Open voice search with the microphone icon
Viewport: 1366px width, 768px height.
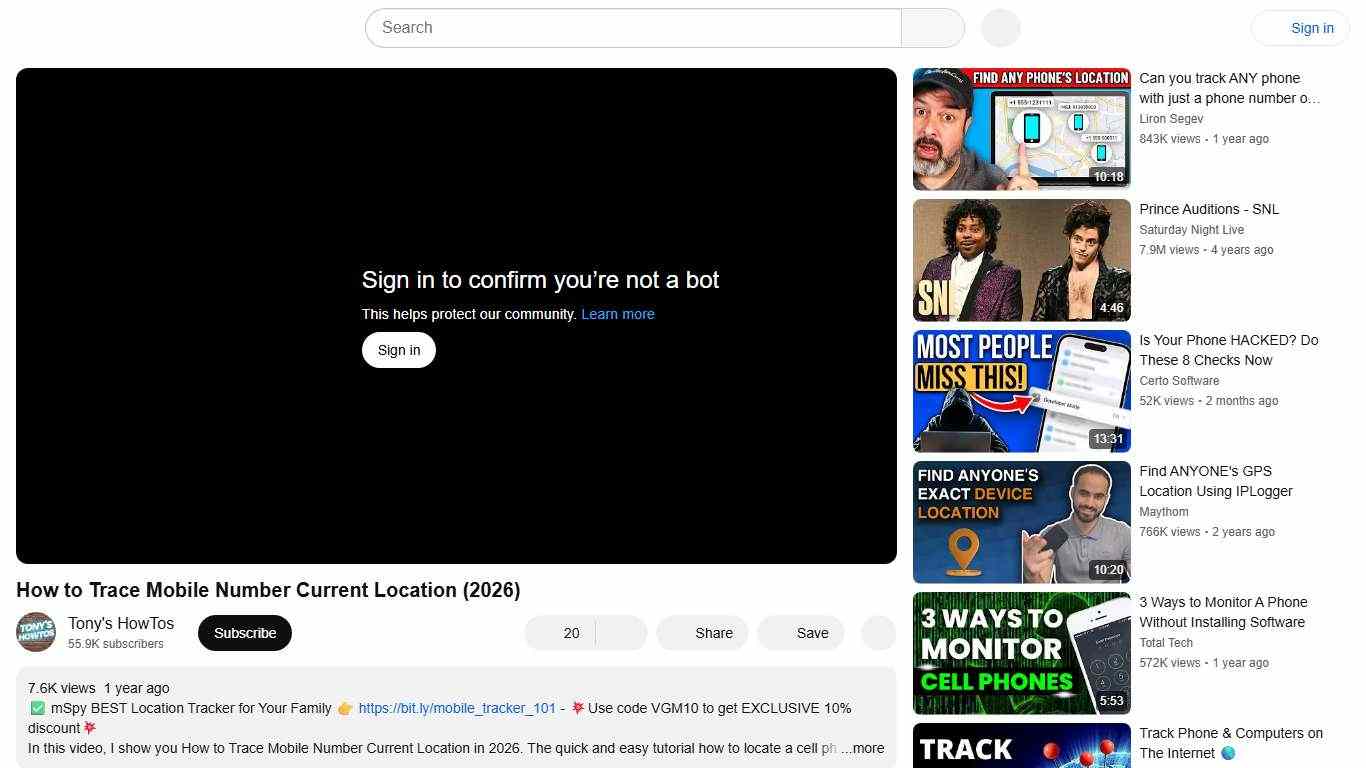click(999, 27)
